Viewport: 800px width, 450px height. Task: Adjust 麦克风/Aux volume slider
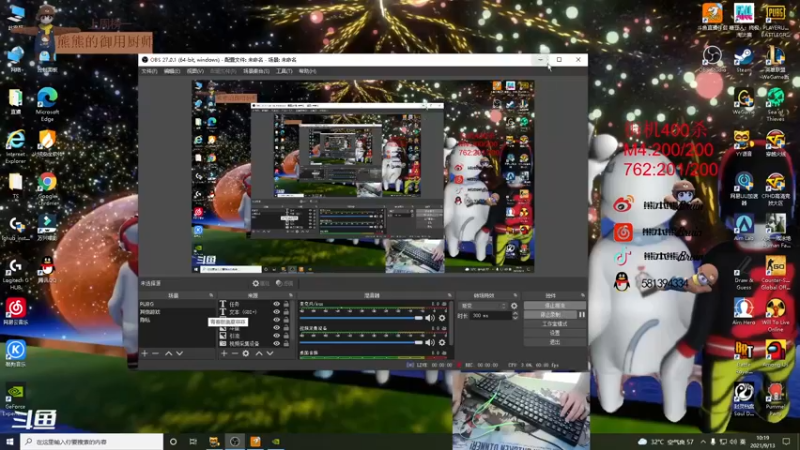(x=361, y=318)
